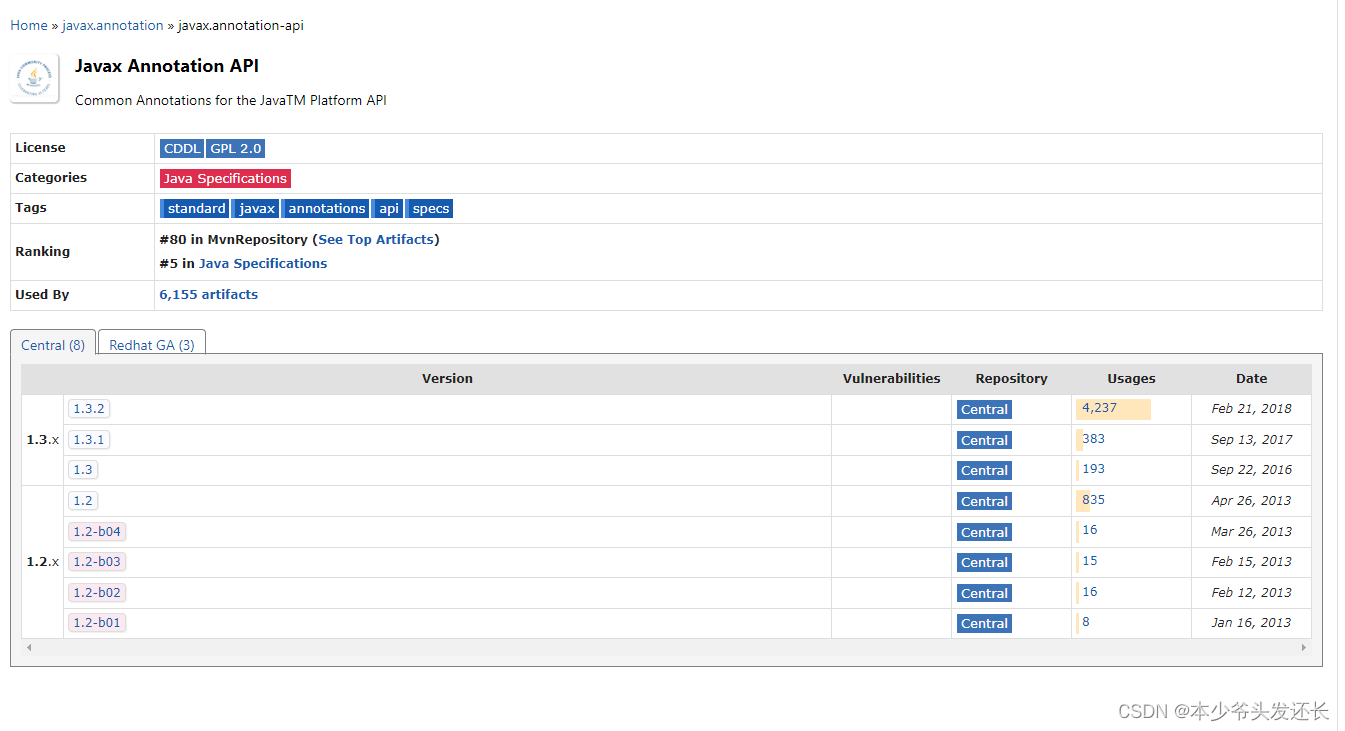
Task: Switch to the Redhat GA (3) tab
Action: point(152,344)
